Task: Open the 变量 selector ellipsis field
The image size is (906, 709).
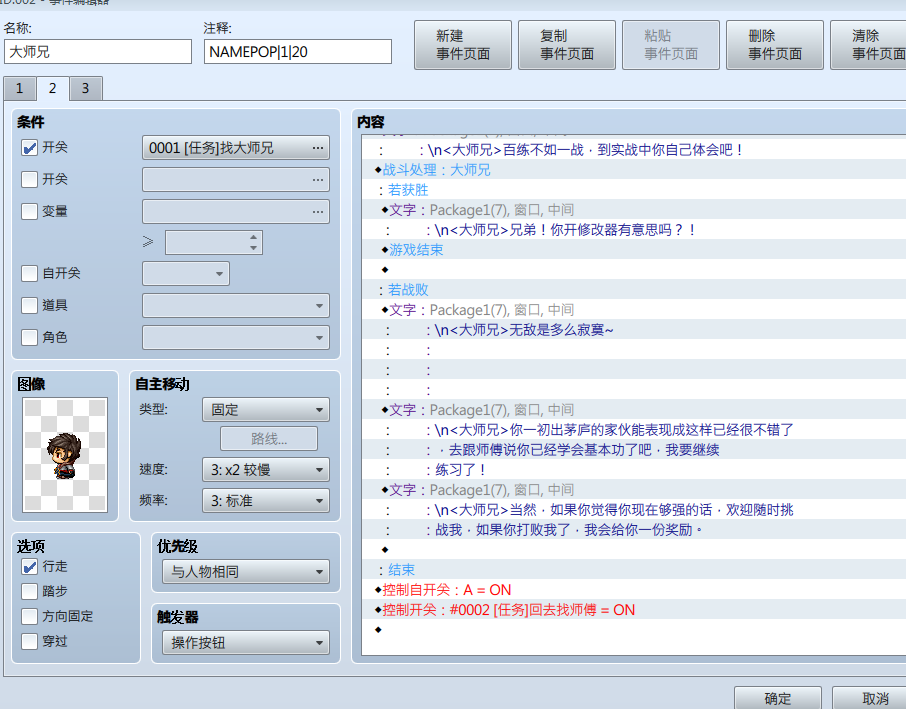Action: point(236,211)
